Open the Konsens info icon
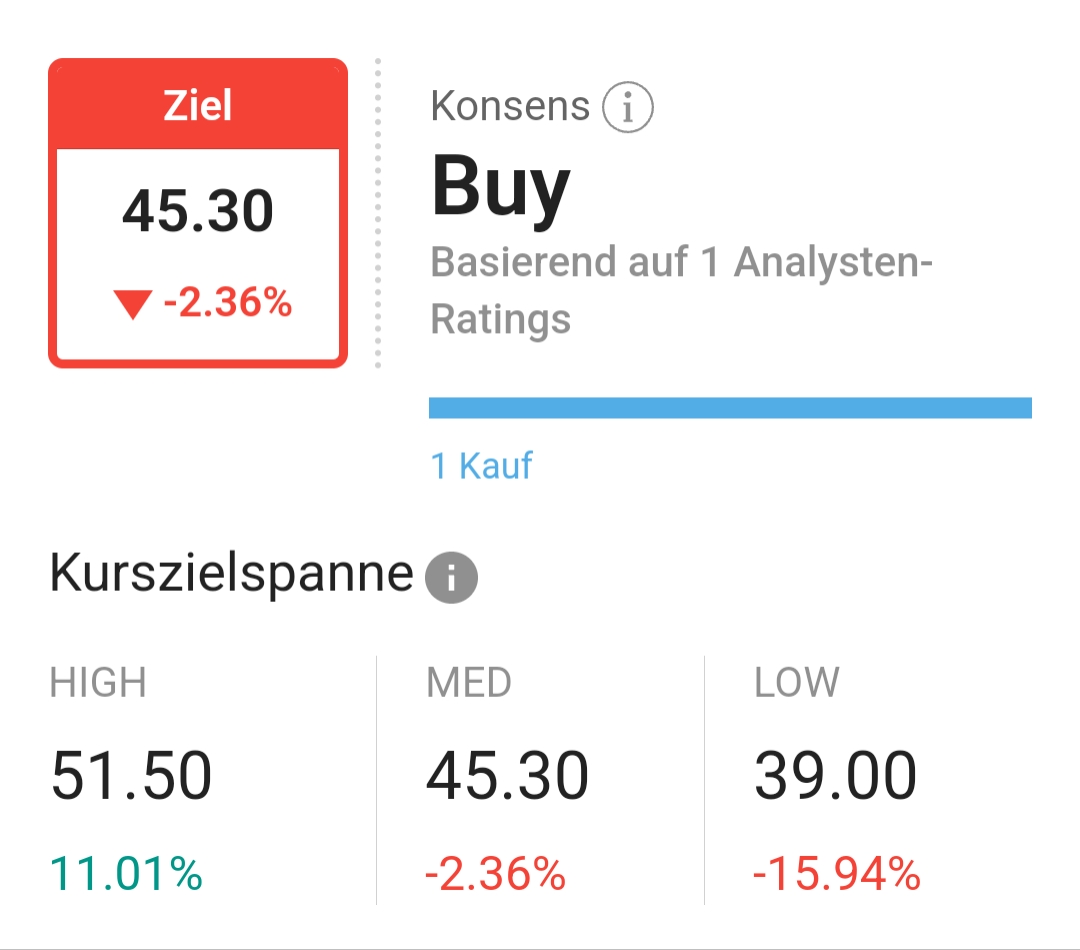The image size is (1080, 950). [x=627, y=107]
